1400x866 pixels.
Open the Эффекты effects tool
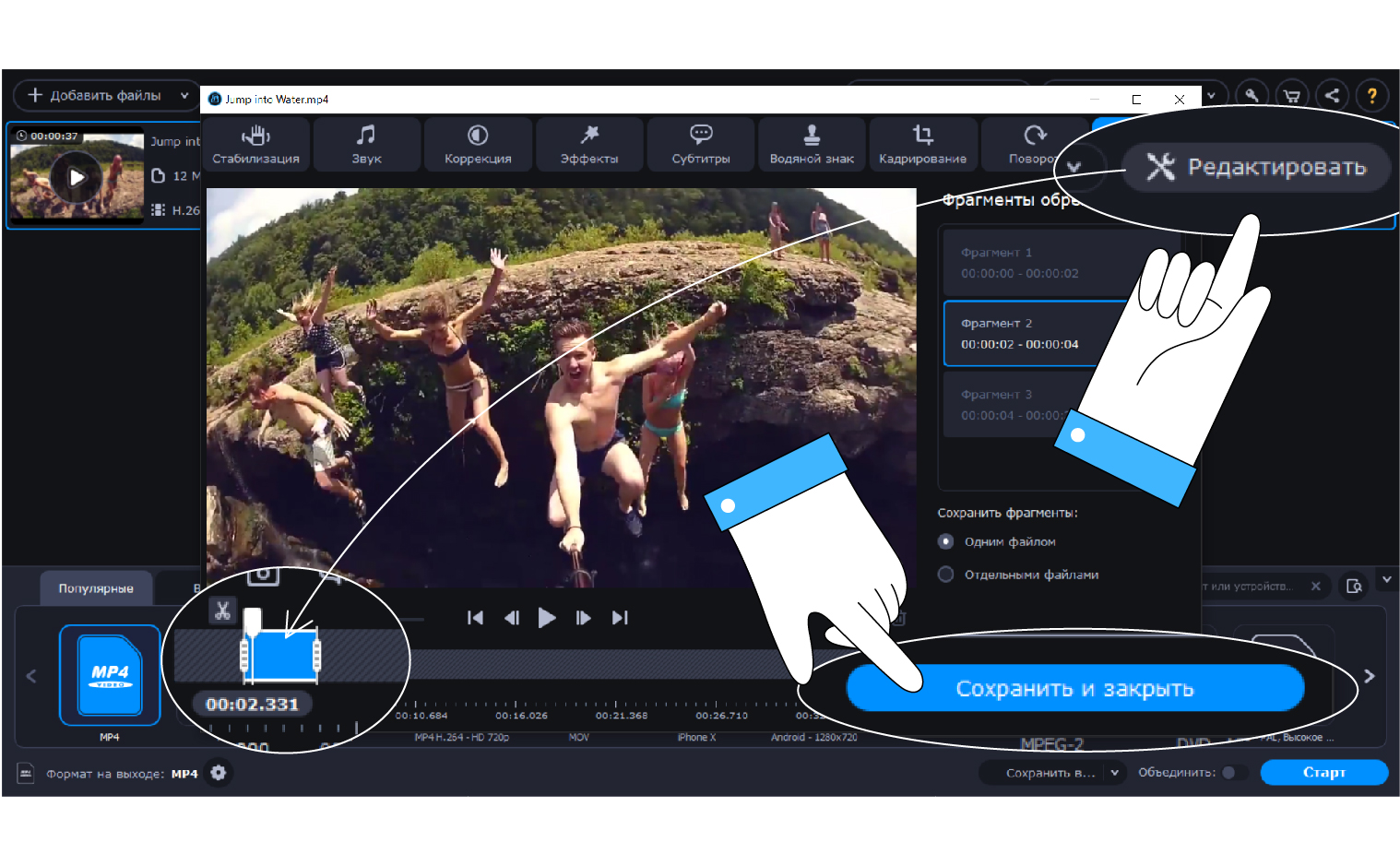[x=589, y=145]
